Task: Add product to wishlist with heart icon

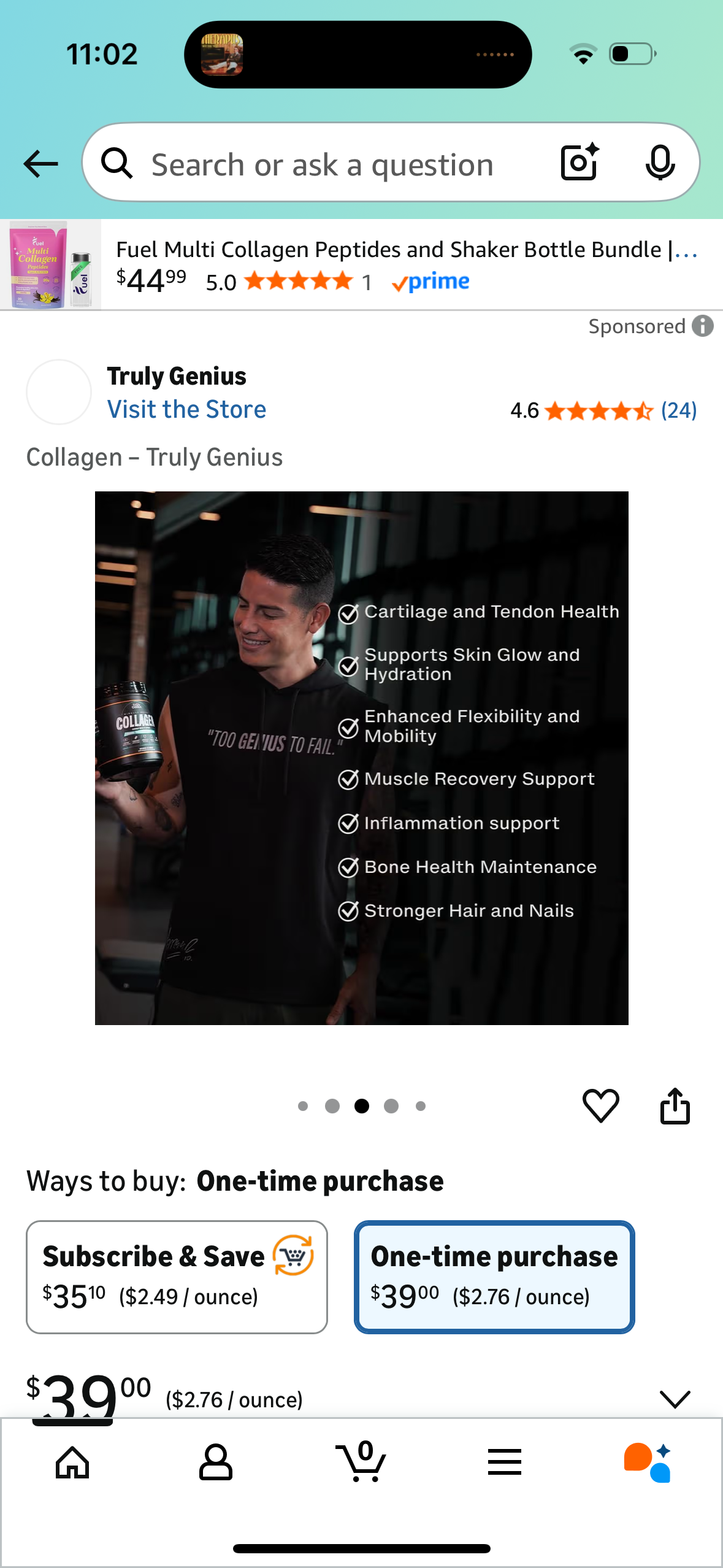Action: click(600, 1105)
